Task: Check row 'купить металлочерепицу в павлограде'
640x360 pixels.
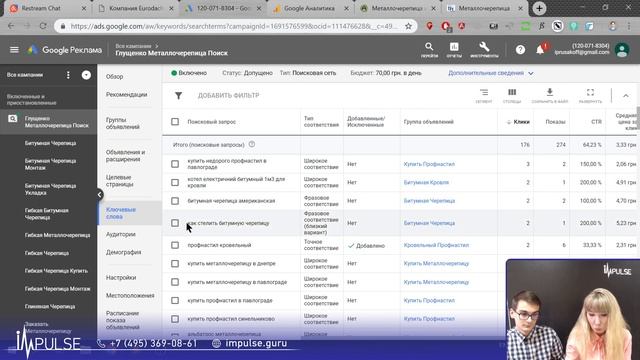Action: (x=175, y=282)
